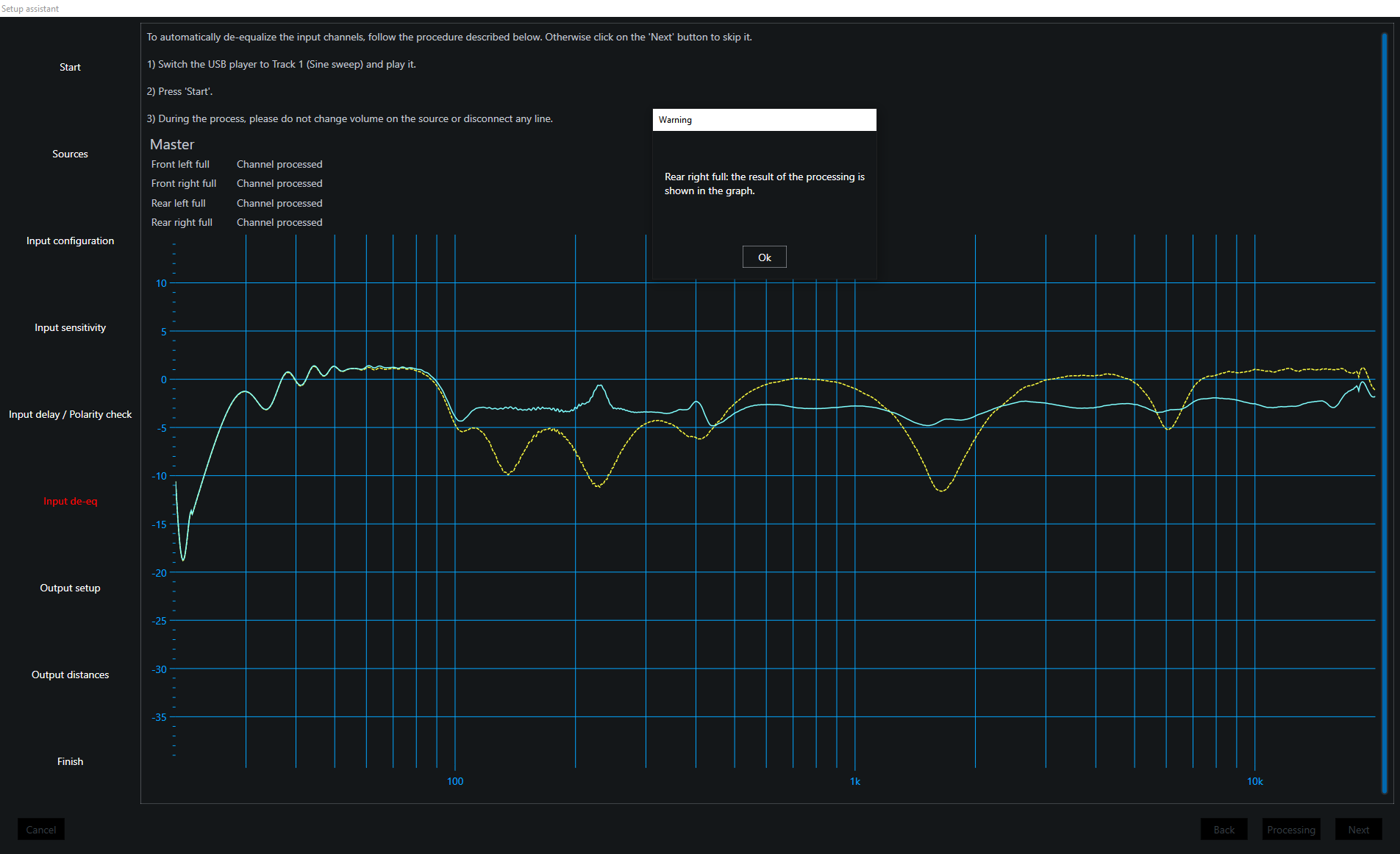Select the Rear left full channel row
The width and height of the screenshot is (1400, 854).
tap(179, 203)
